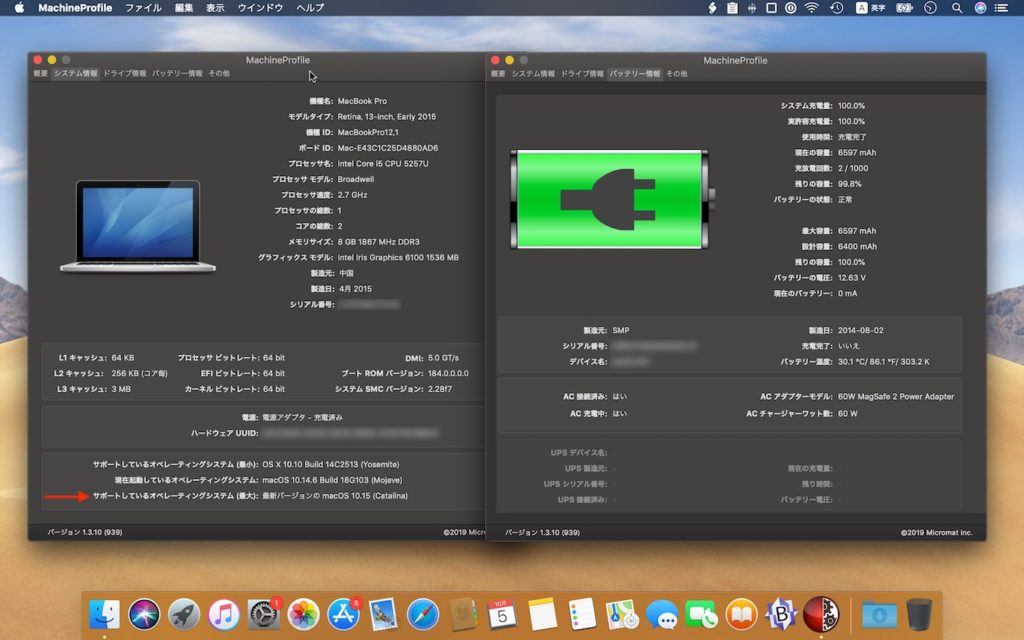The image size is (1024, 640).
Task: Click design capacity value 6400 mAh
Action: tap(857, 246)
